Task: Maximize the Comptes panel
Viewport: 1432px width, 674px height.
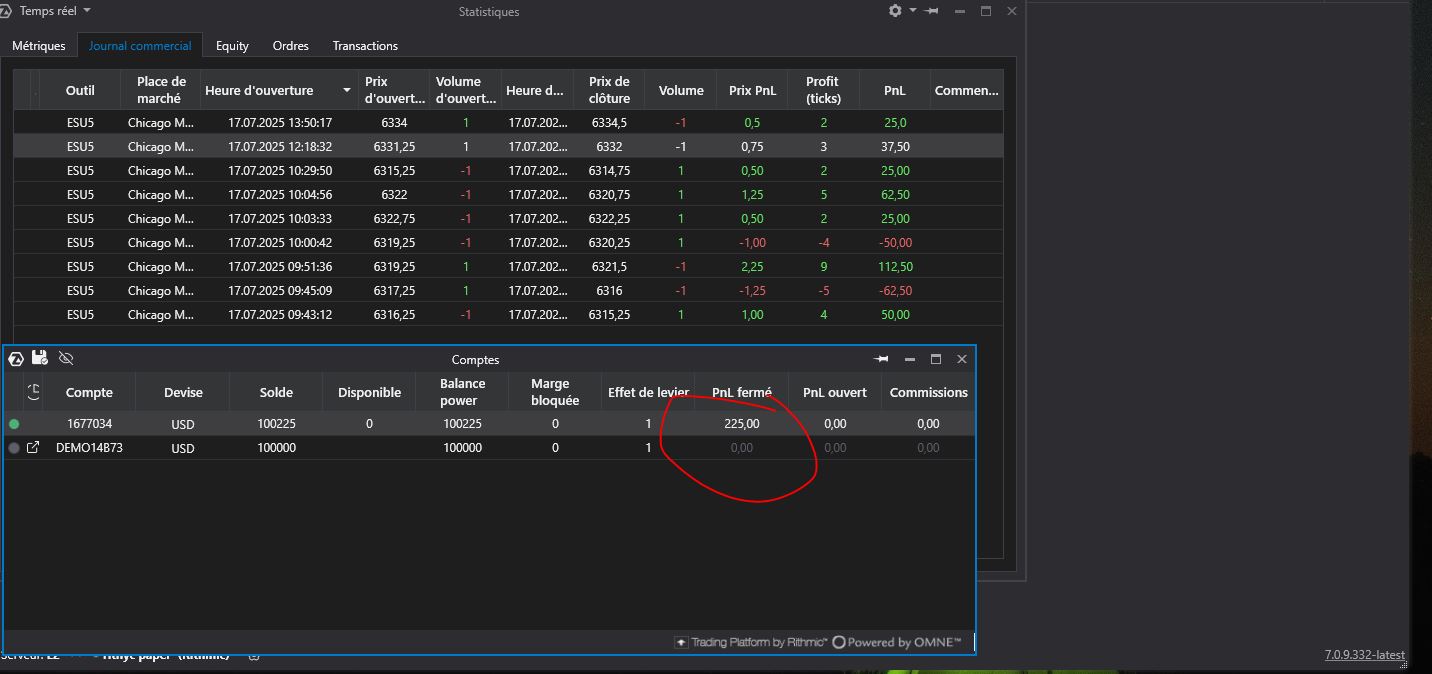Action: 936,359
